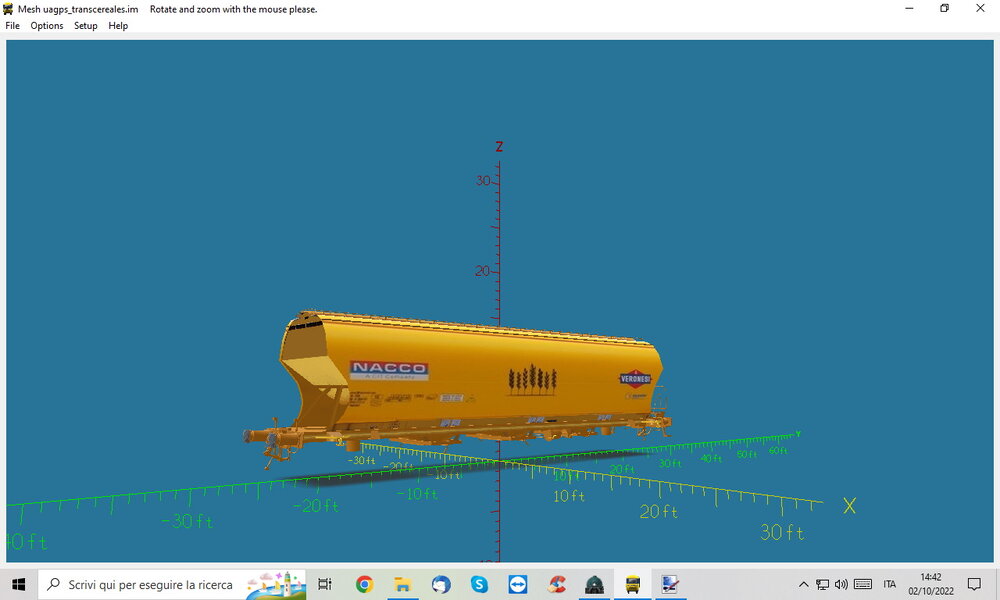Click the mesh viewer icon in the title bar

point(8,9)
